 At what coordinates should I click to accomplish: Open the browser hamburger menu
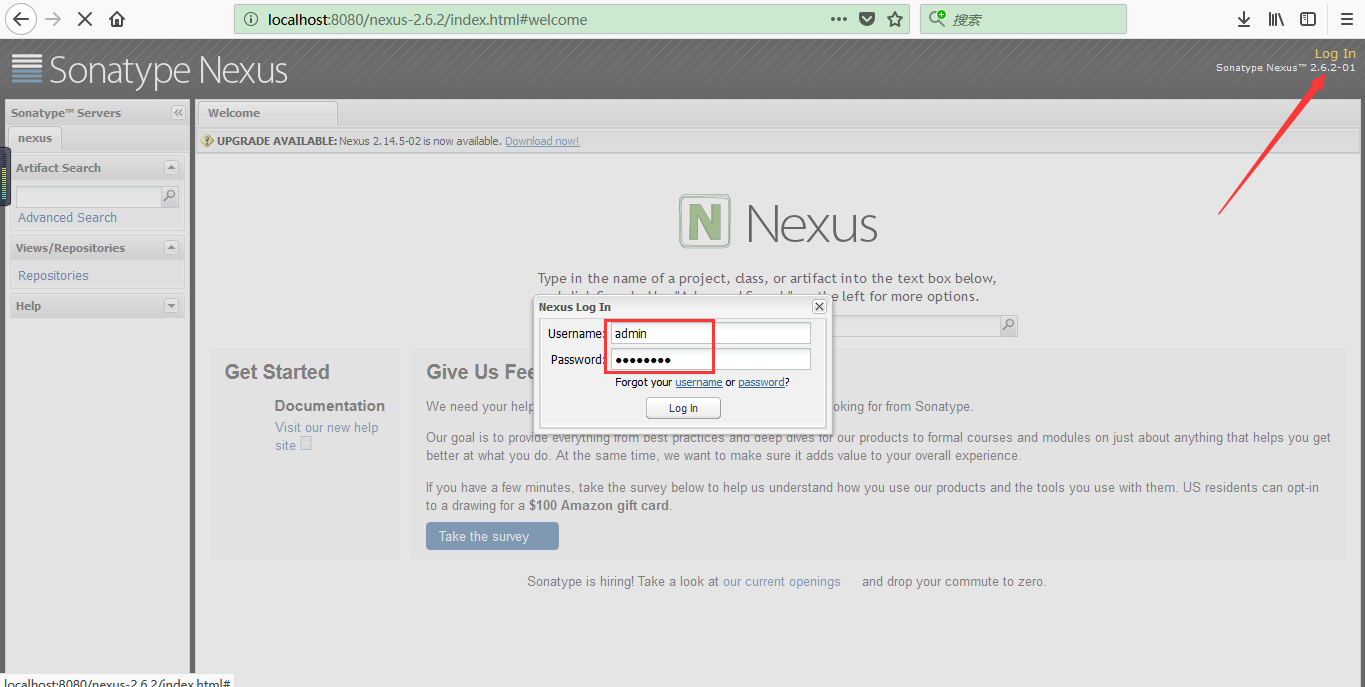1346,19
